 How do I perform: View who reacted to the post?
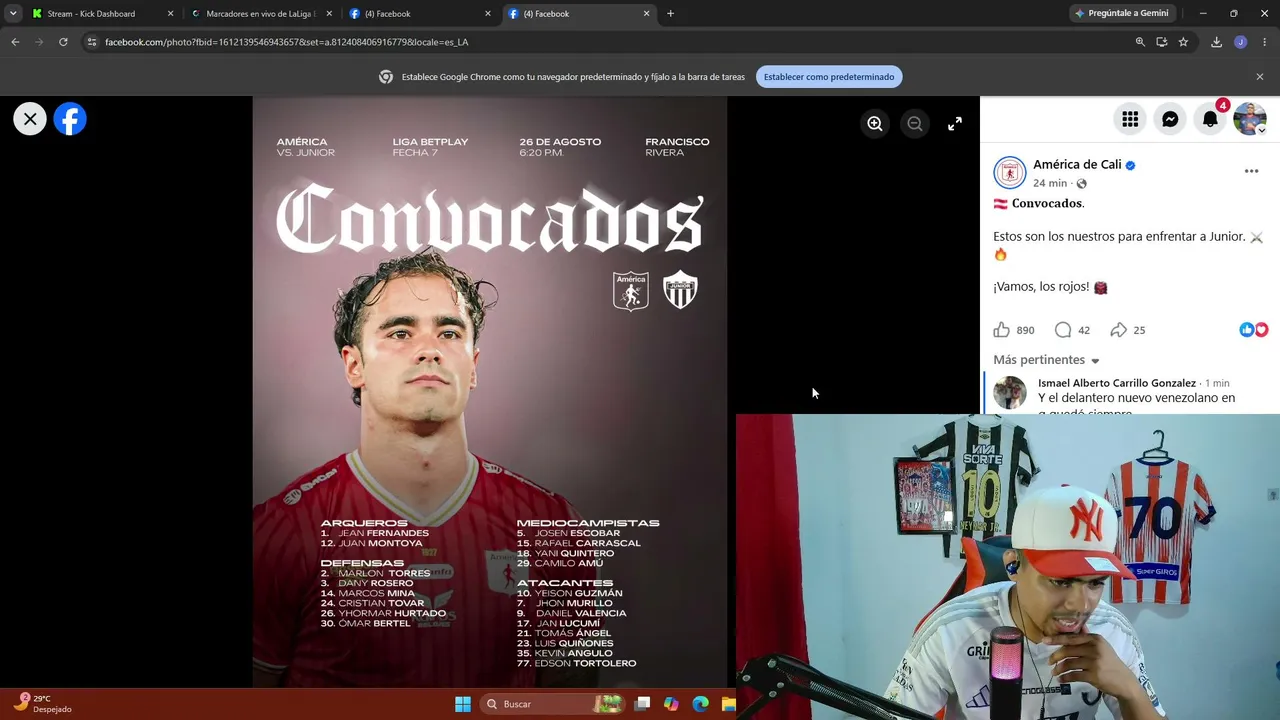pos(1254,330)
